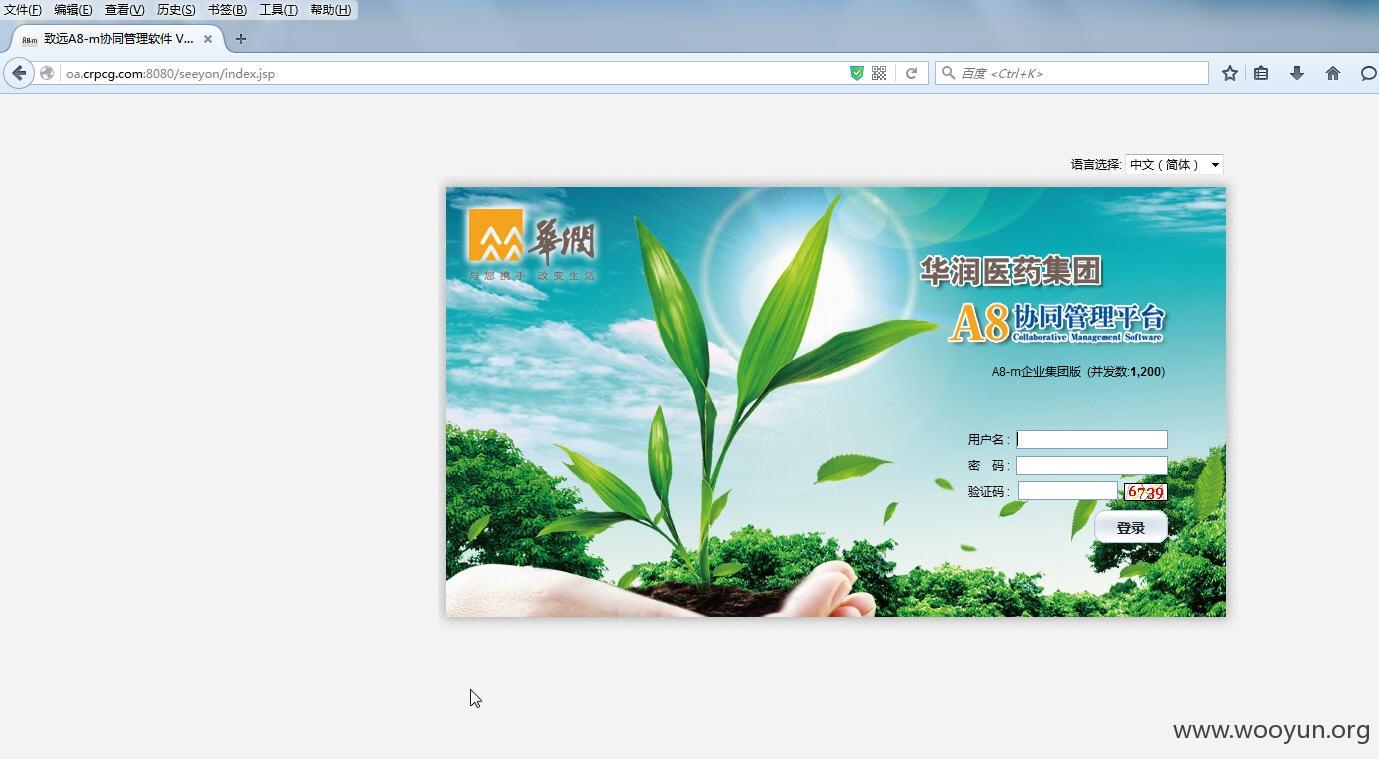The height and width of the screenshot is (759, 1379).
Task: Focus the 密码 input field
Action: click(1092, 466)
